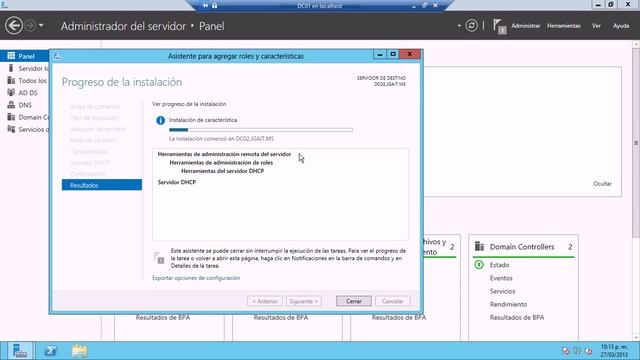
Task: Open the Ver menu
Action: 596,26
